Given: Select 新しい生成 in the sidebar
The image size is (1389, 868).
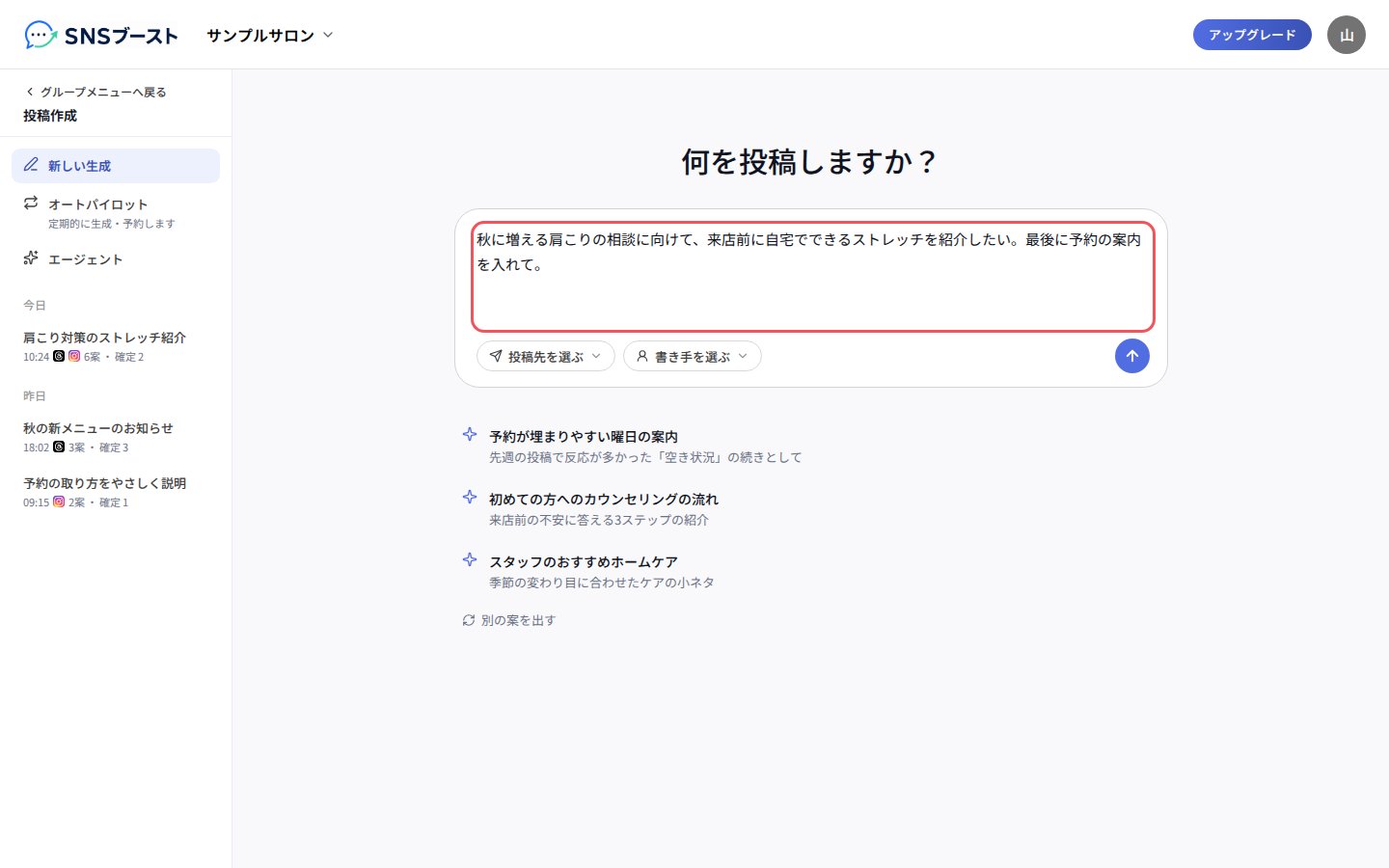Looking at the screenshot, I should 116,166.
